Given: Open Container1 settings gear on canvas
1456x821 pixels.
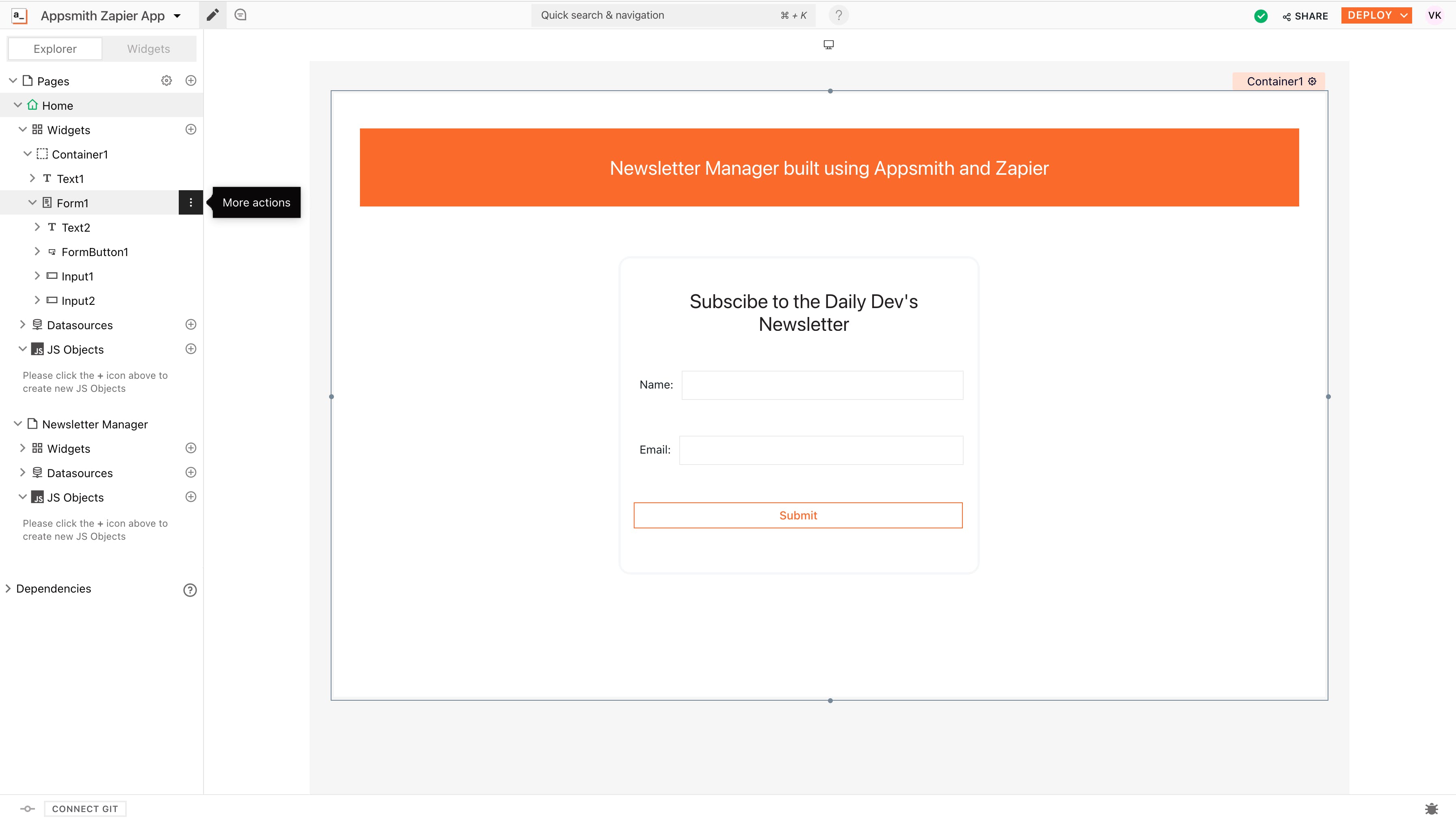Looking at the screenshot, I should click(1313, 81).
